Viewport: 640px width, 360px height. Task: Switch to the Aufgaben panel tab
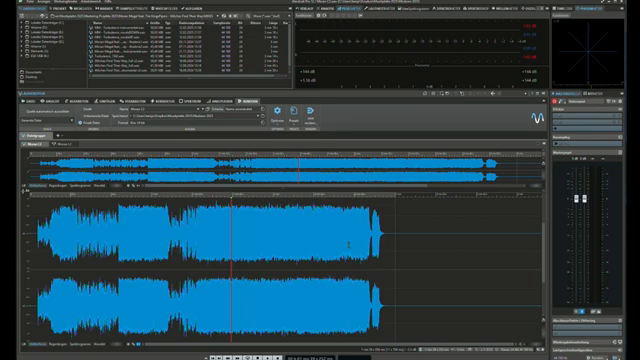[x=191, y=8]
